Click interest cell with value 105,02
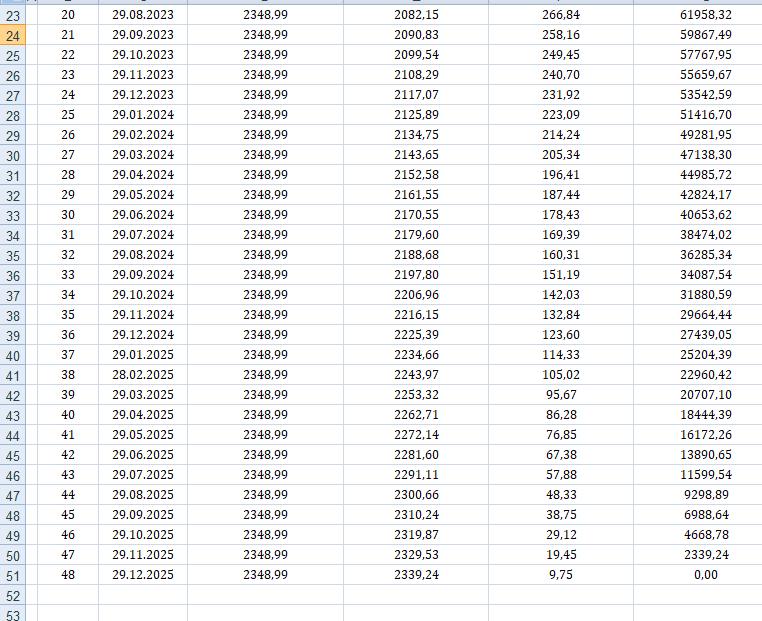The image size is (762, 621). click(560, 375)
